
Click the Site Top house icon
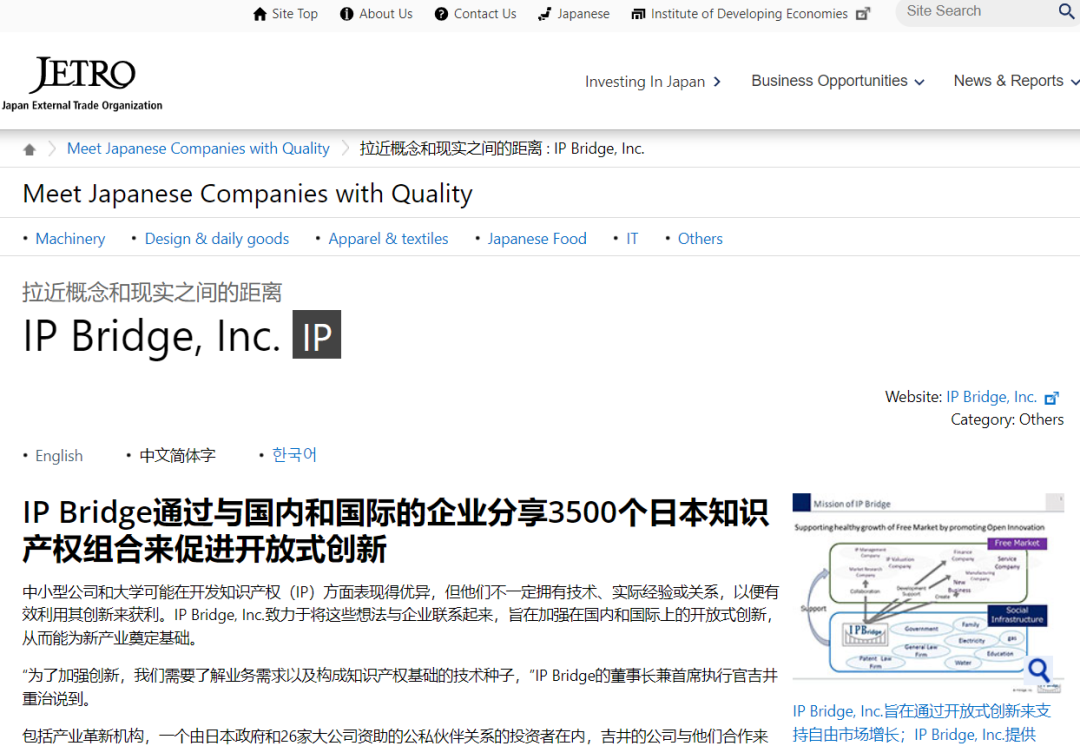(x=260, y=14)
